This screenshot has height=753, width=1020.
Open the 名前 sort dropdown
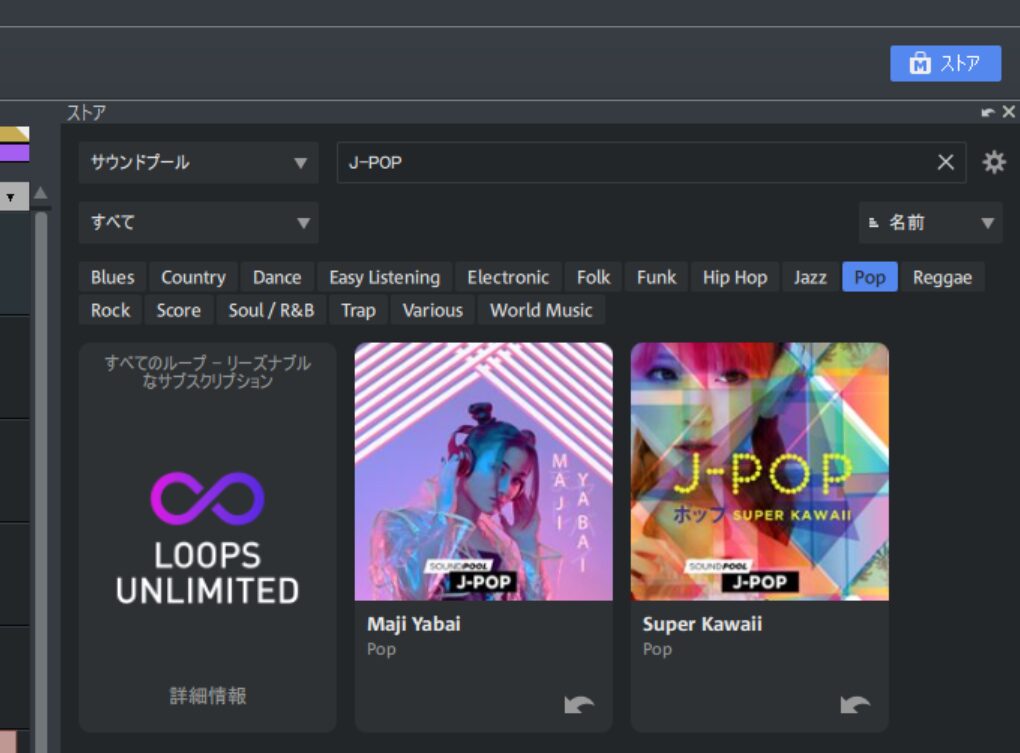coord(930,222)
